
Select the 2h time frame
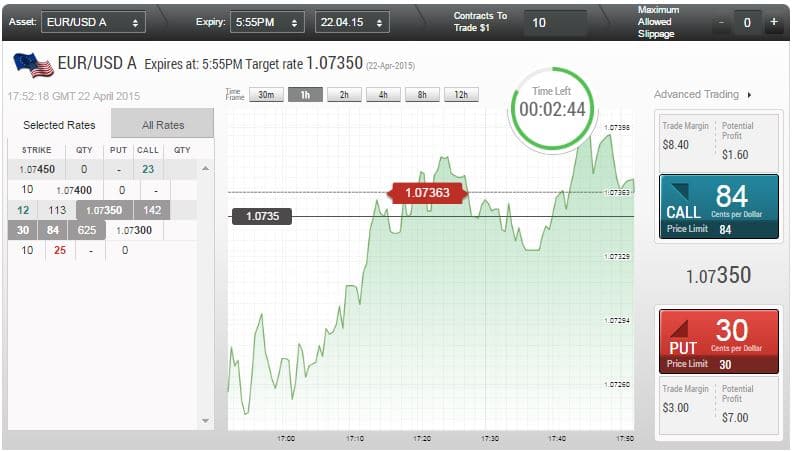click(x=343, y=95)
